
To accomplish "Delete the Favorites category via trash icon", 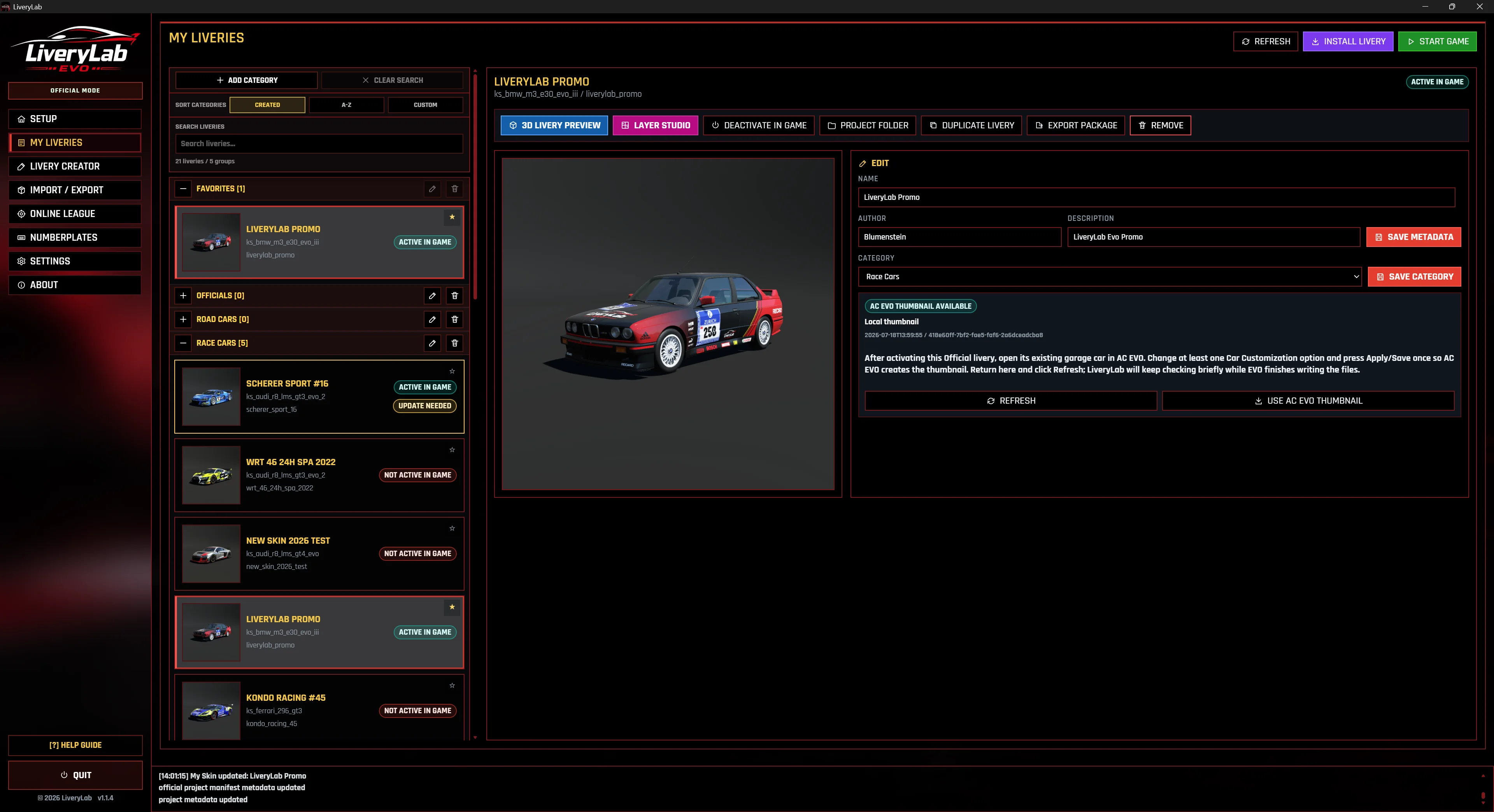I will pyautogui.click(x=455, y=188).
